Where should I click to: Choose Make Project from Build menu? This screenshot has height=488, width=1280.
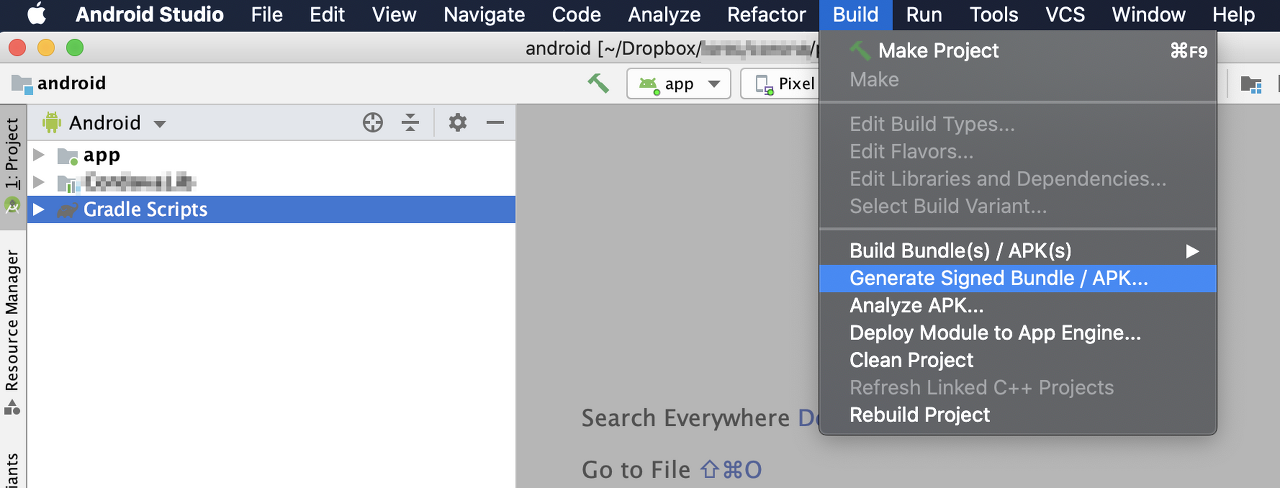click(x=1018, y=51)
